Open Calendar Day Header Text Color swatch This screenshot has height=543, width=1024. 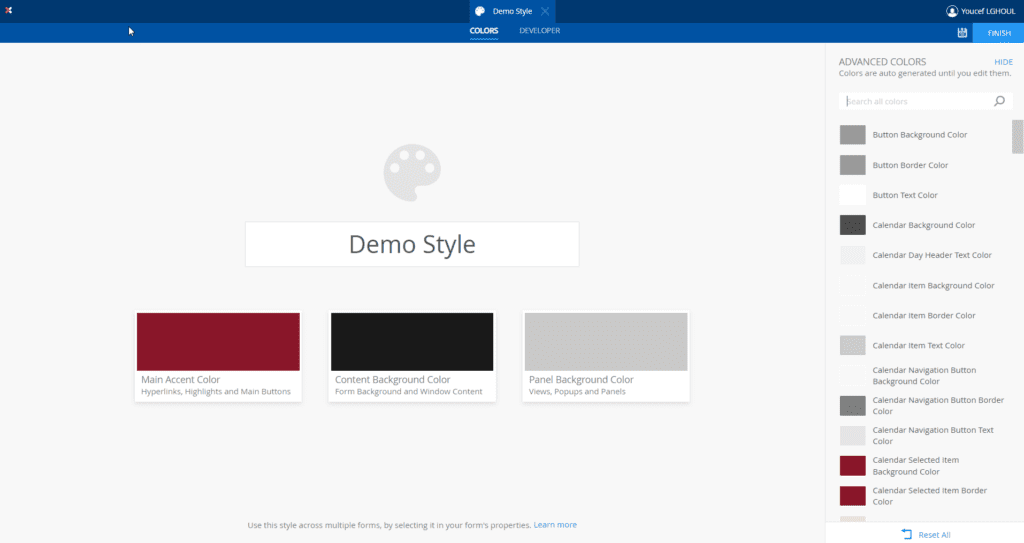[852, 255]
